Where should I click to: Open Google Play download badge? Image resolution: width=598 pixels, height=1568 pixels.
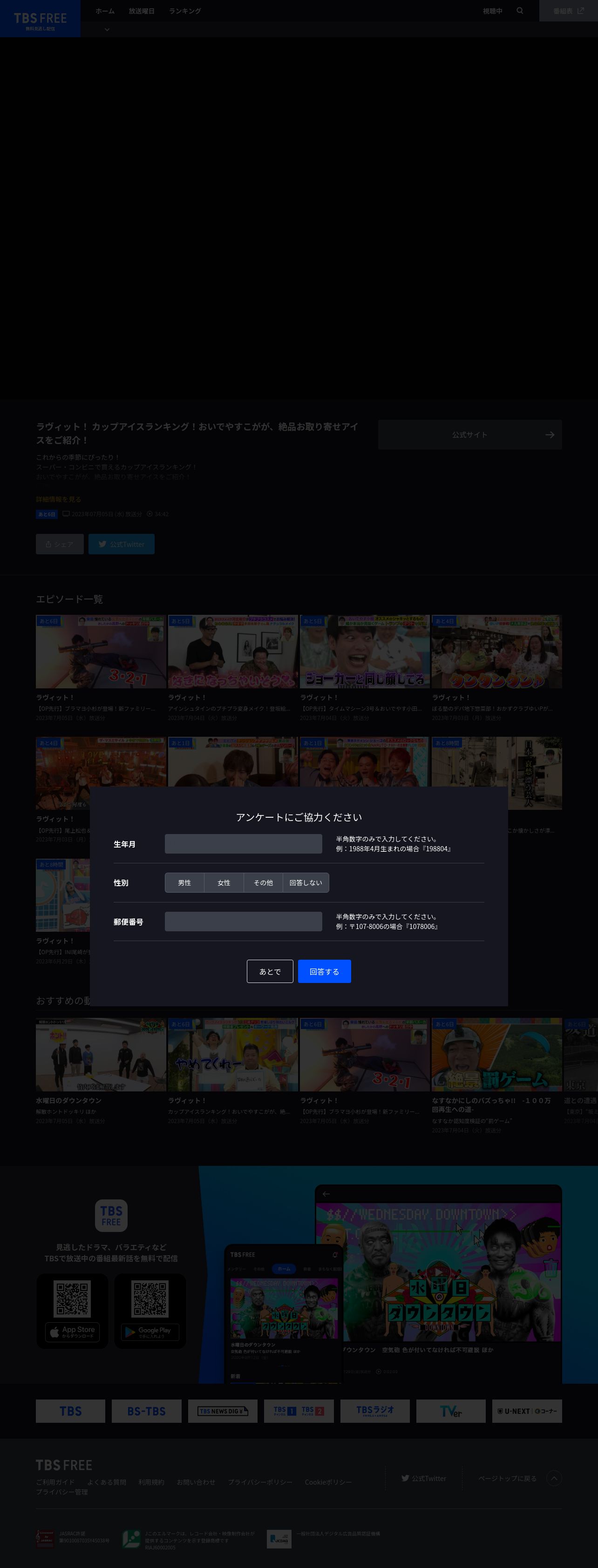[150, 1332]
